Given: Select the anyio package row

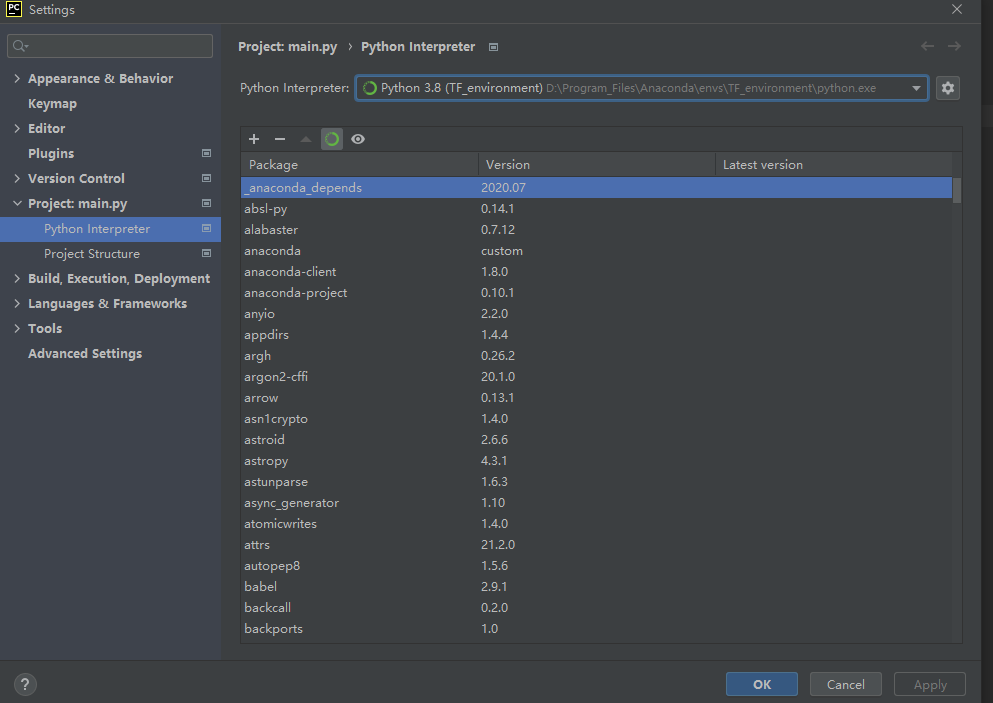Looking at the screenshot, I should (x=597, y=314).
